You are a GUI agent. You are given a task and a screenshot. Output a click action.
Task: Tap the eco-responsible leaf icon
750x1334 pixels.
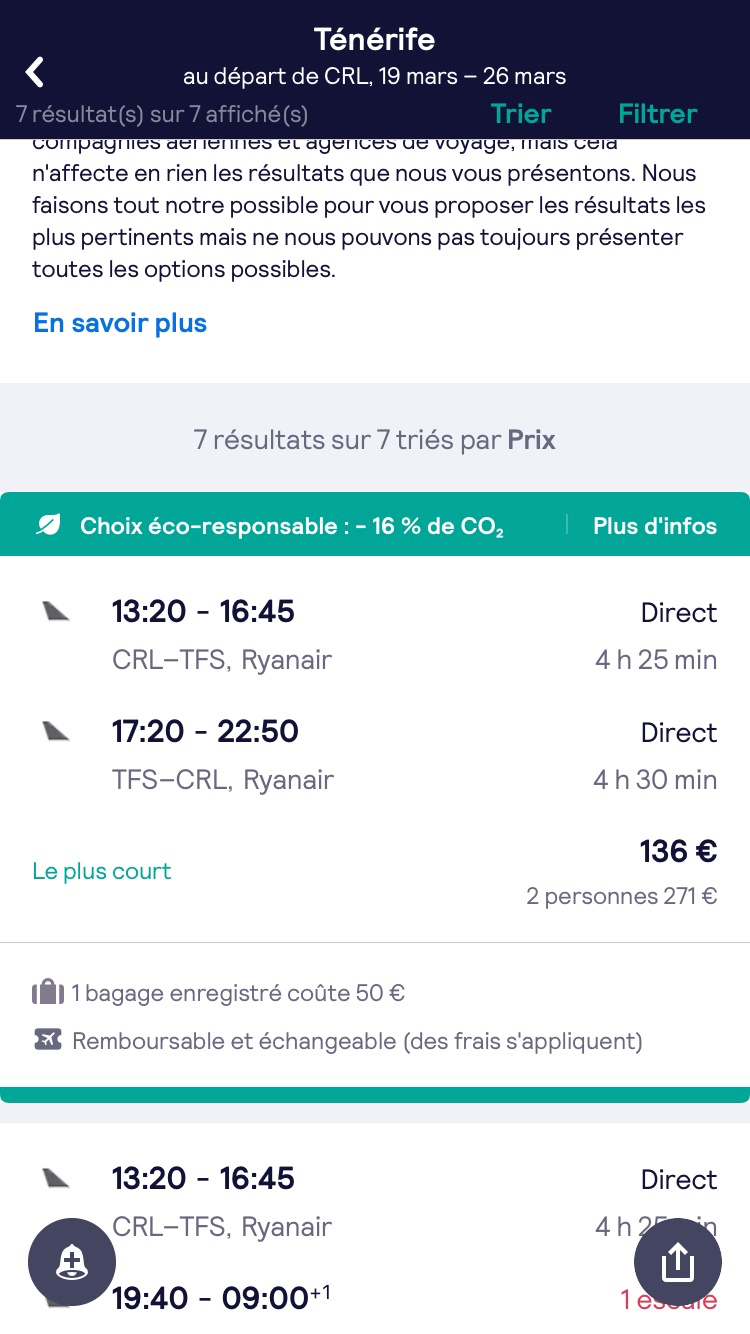pos(47,526)
